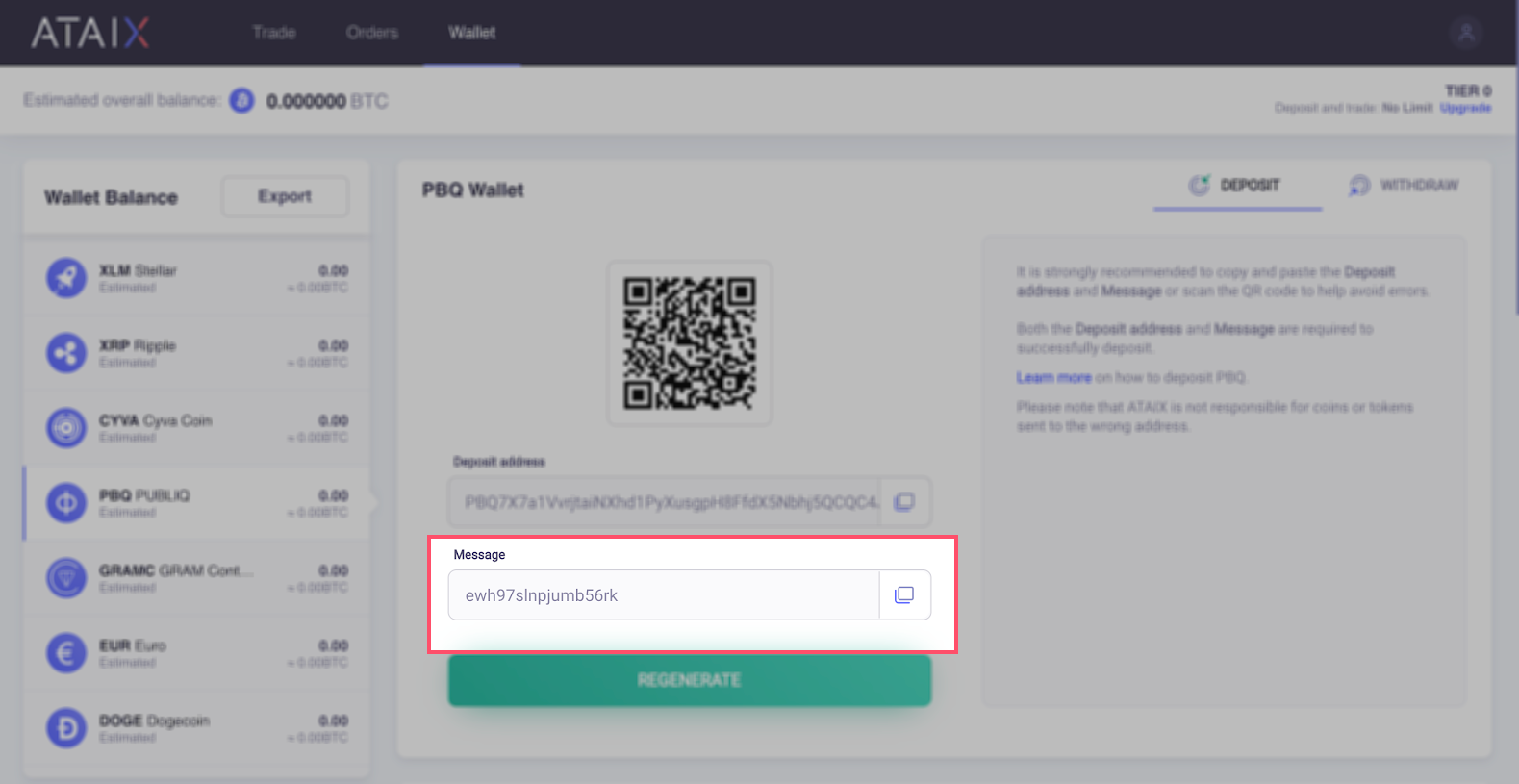1519x784 pixels.
Task: Select the CYVA Cyva Coin icon
Action: point(66,428)
